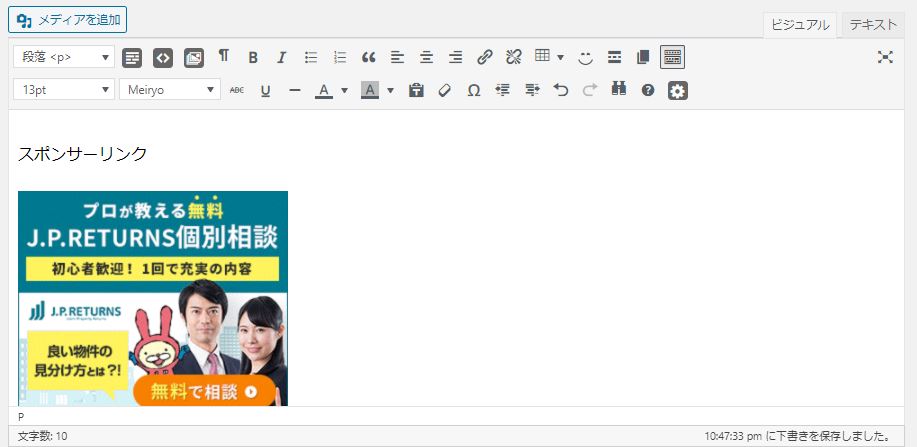Toggle bold formatting
The image size is (917, 447).
point(253,57)
